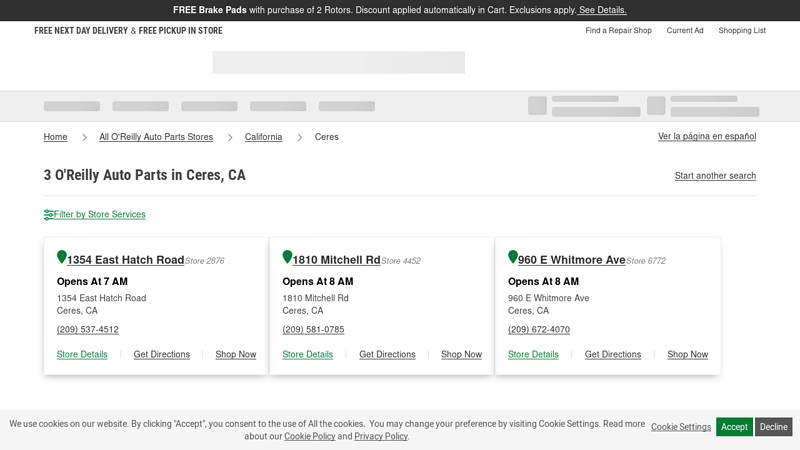Click the filter icon beside Filter by Store Services
The image size is (800, 450).
click(49, 215)
